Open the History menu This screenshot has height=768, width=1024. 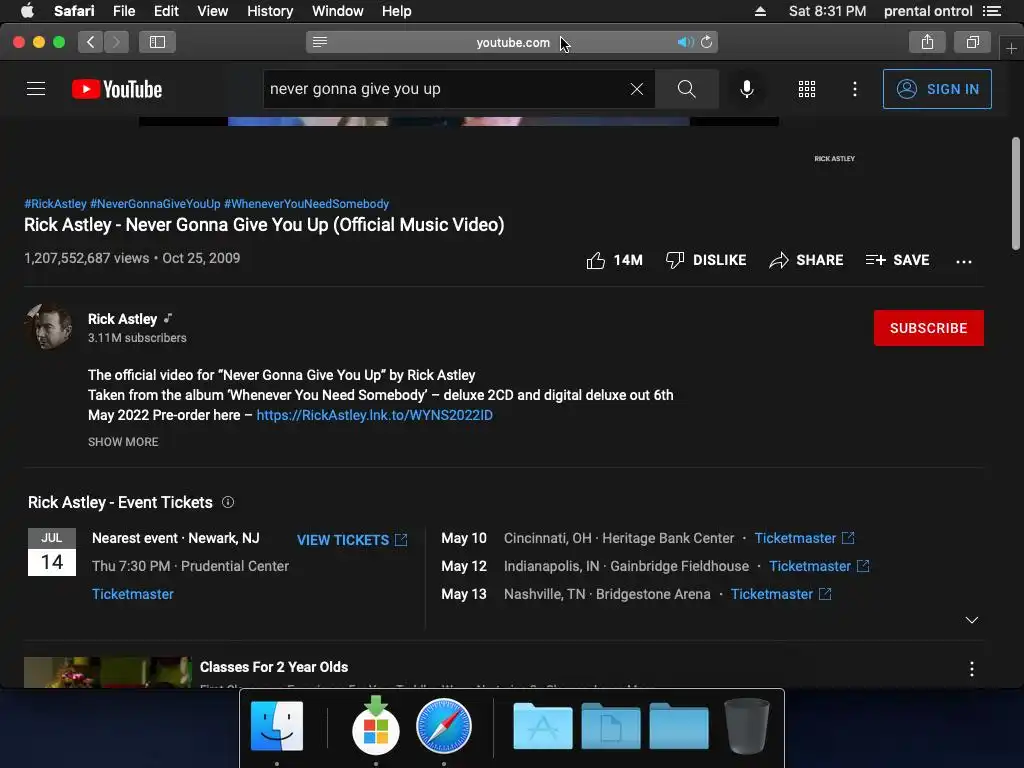click(270, 11)
